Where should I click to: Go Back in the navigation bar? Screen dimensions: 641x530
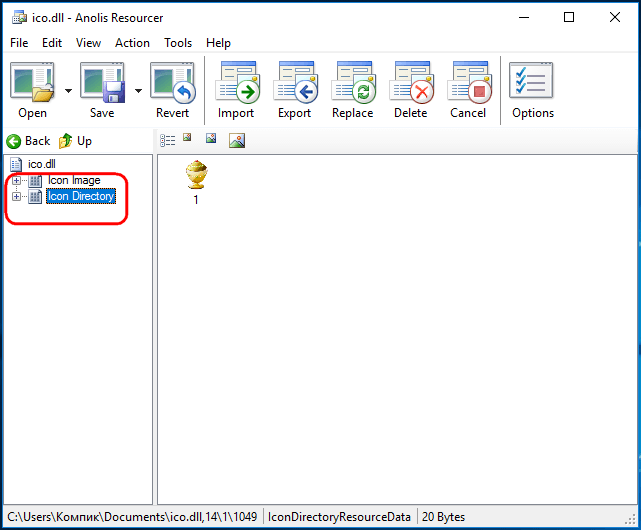(x=28, y=141)
